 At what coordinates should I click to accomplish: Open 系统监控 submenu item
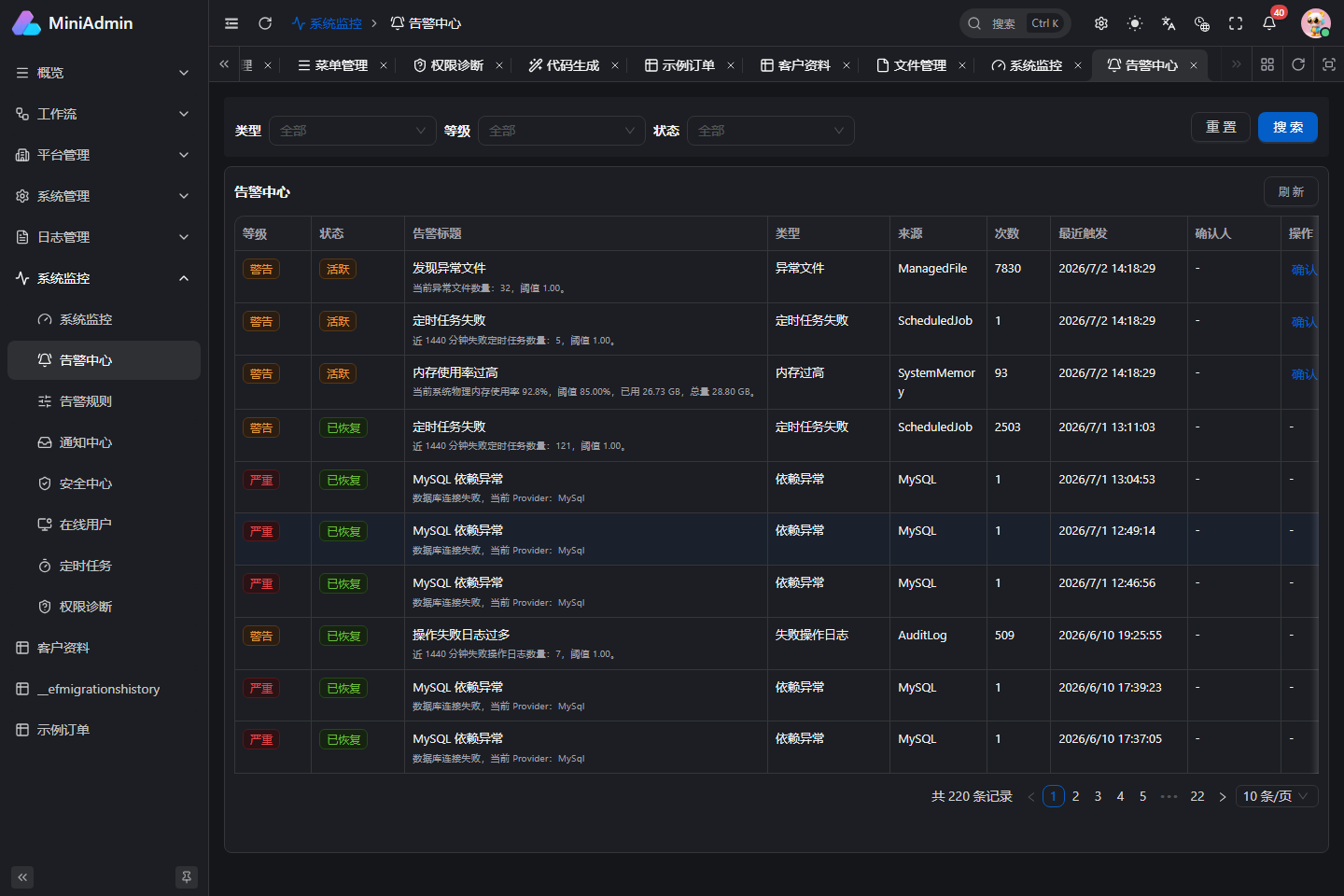(104, 319)
